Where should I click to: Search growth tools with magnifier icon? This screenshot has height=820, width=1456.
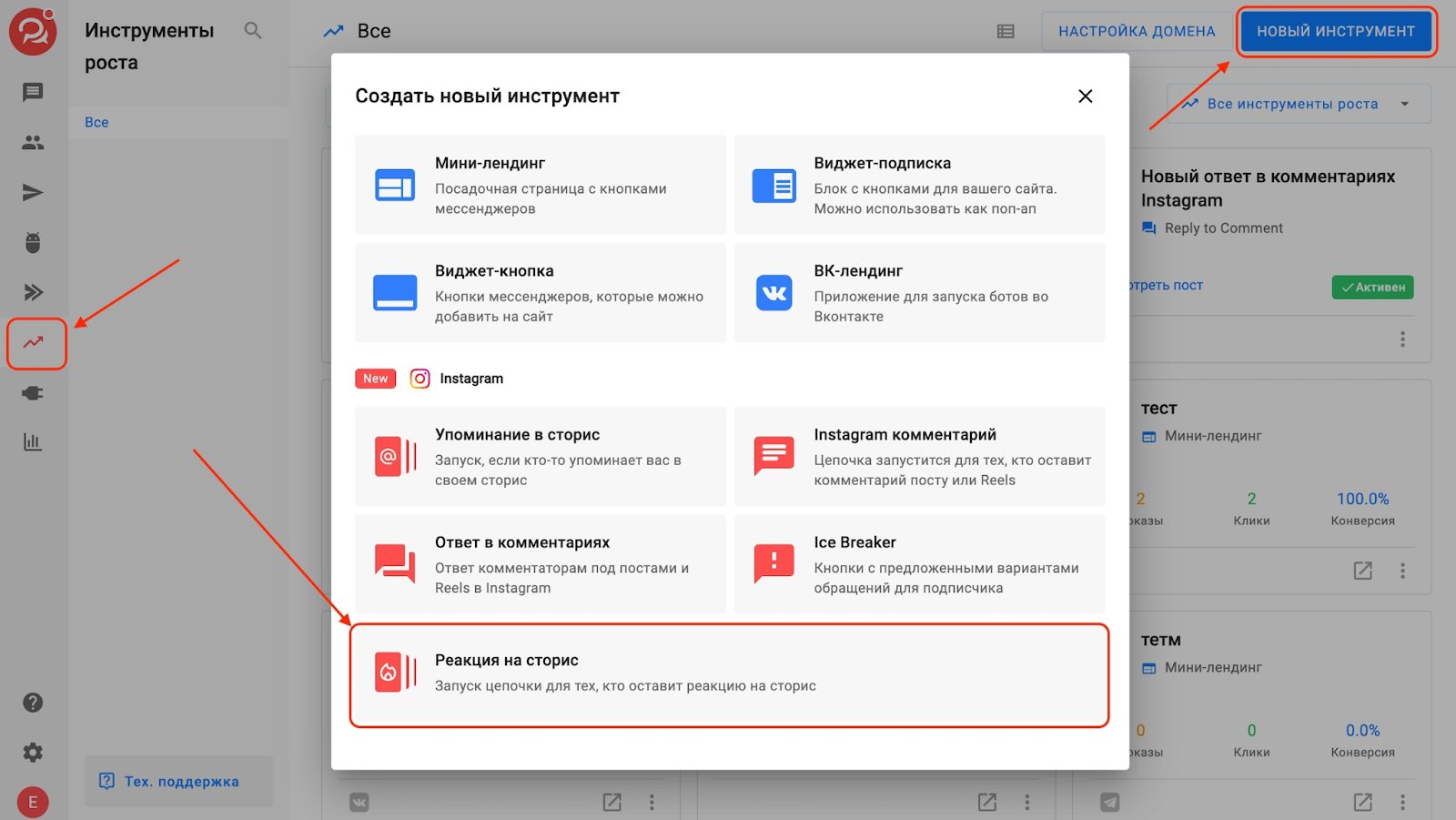coord(253,31)
